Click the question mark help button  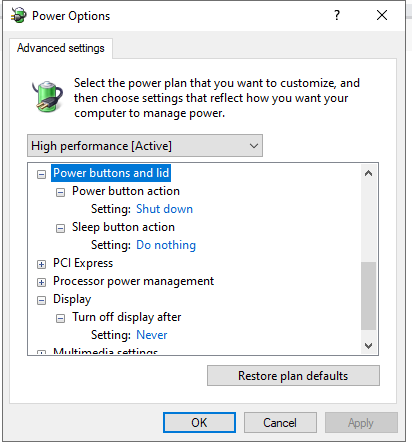[337, 15]
